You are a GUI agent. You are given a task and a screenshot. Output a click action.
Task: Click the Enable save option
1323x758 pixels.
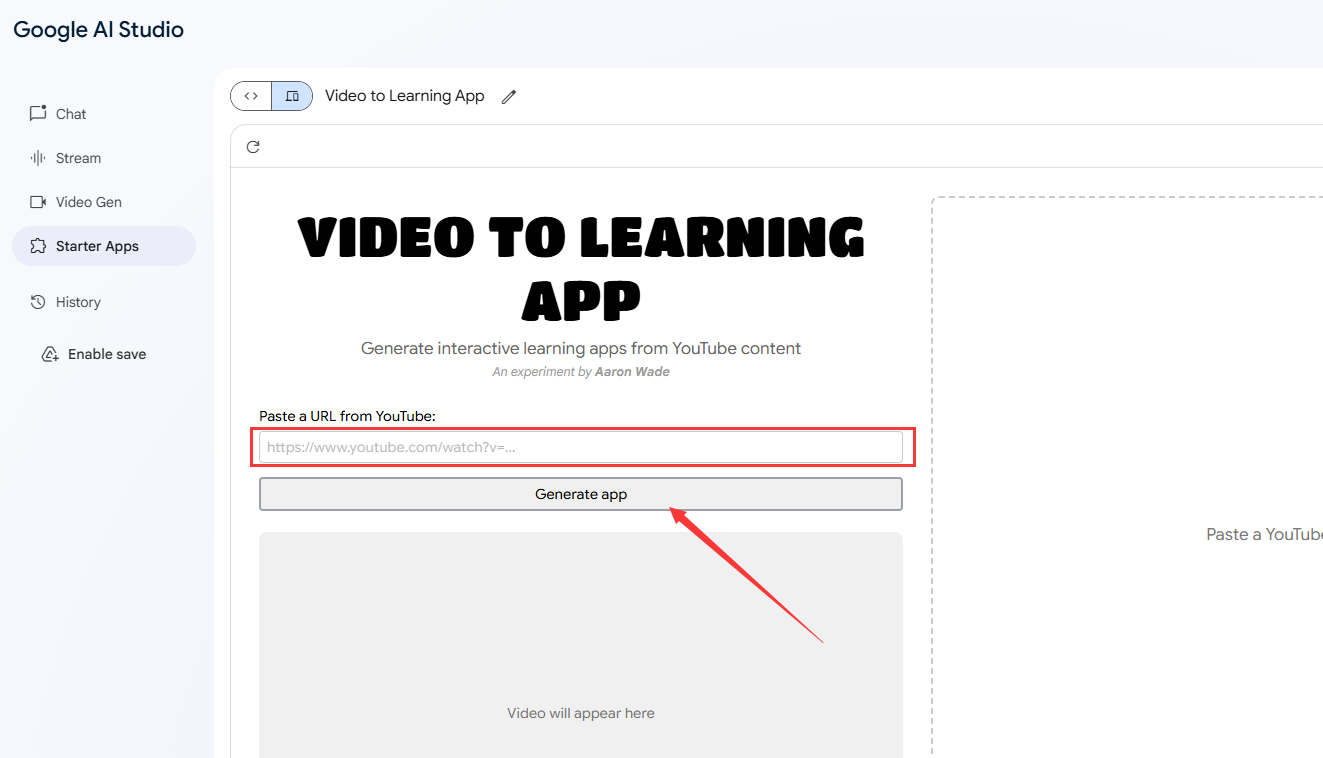tap(94, 354)
